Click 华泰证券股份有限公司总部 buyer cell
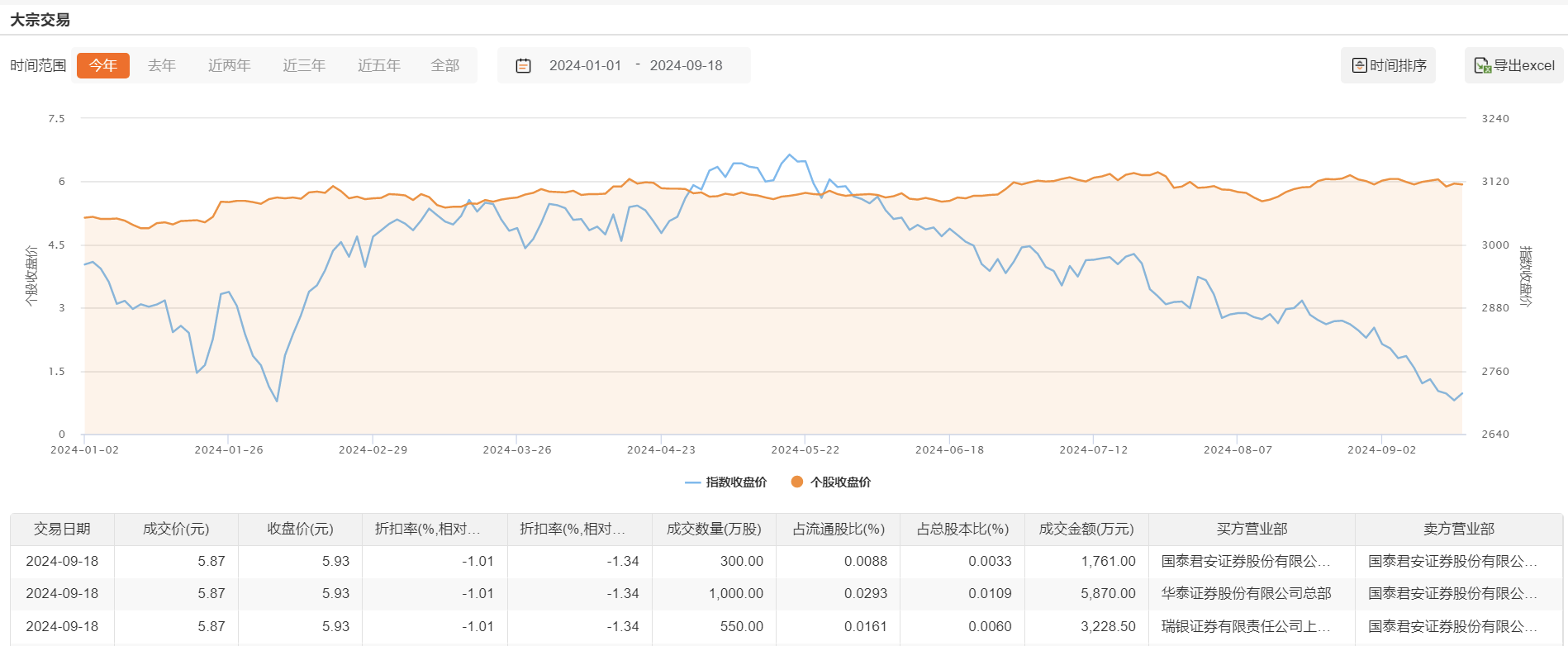The height and width of the screenshot is (646, 1568). (1246, 593)
